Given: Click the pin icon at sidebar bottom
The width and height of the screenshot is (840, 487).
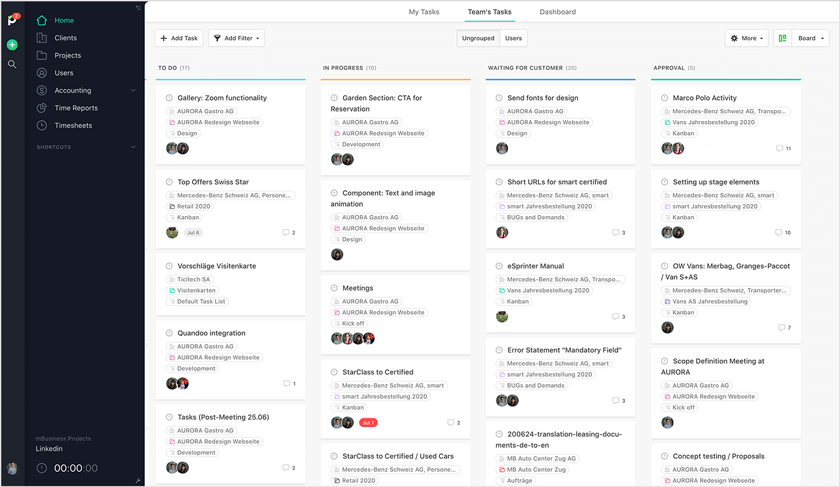Looking at the screenshot, I should [138, 481].
